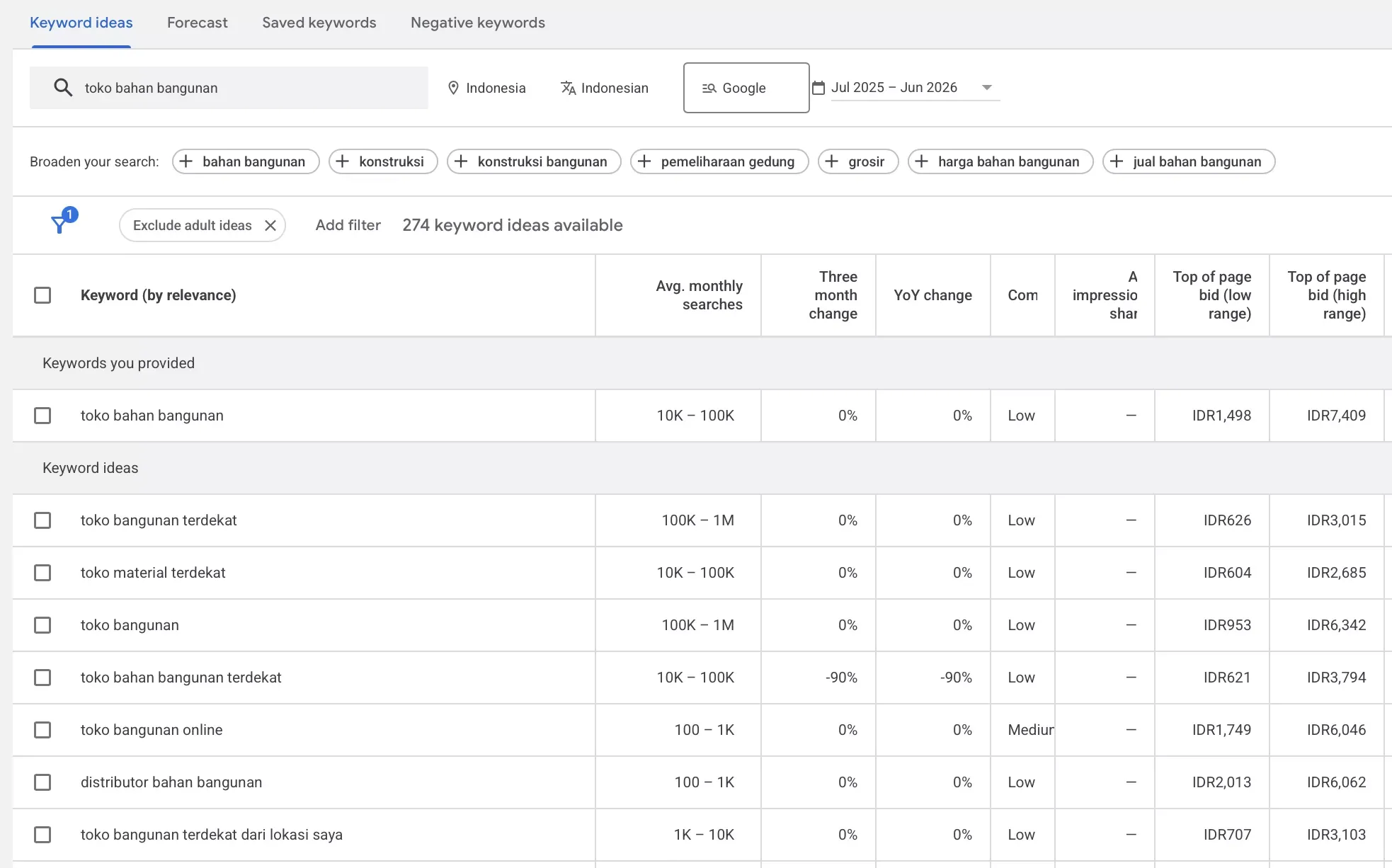Click the Add filter button
Image resolution: width=1392 pixels, height=868 pixels.
click(x=348, y=225)
